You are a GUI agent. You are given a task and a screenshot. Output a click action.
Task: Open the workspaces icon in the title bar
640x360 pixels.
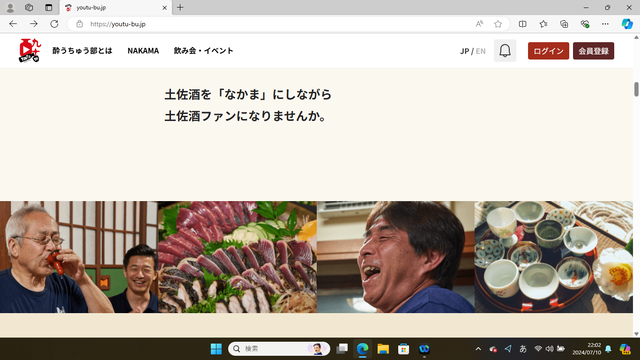point(29,7)
